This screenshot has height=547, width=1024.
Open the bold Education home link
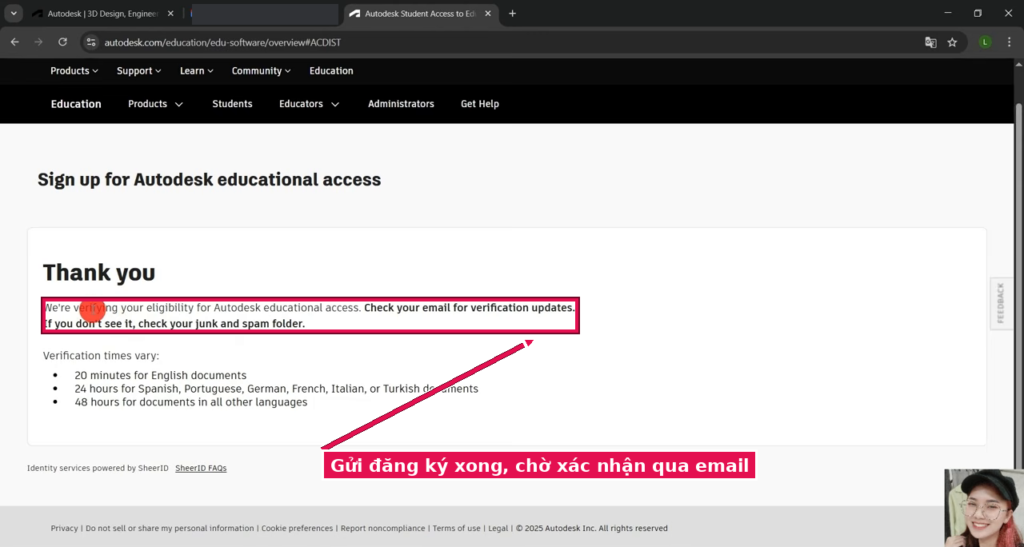[x=76, y=104]
